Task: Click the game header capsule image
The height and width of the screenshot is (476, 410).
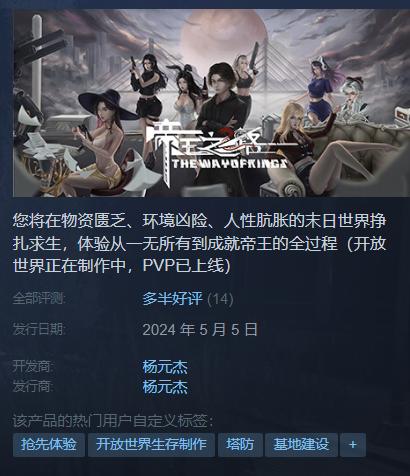Action: [211, 103]
